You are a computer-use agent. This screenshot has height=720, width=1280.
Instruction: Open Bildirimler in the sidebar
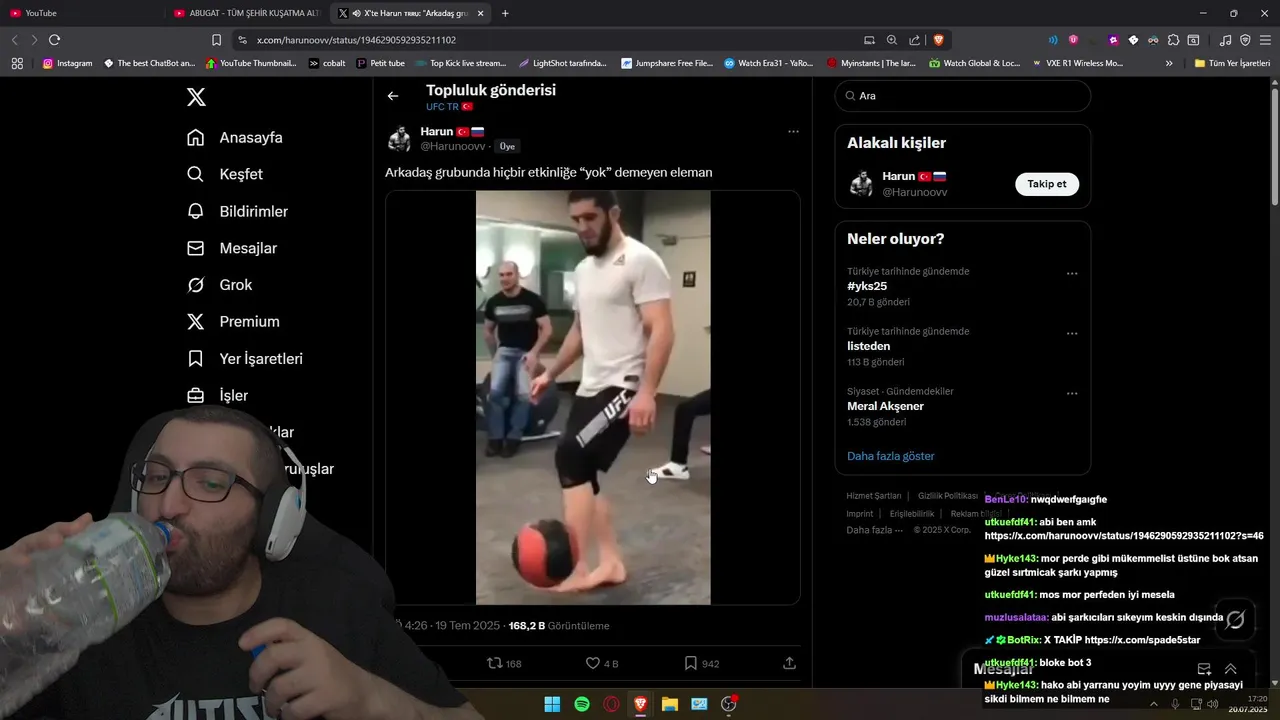tap(237, 211)
